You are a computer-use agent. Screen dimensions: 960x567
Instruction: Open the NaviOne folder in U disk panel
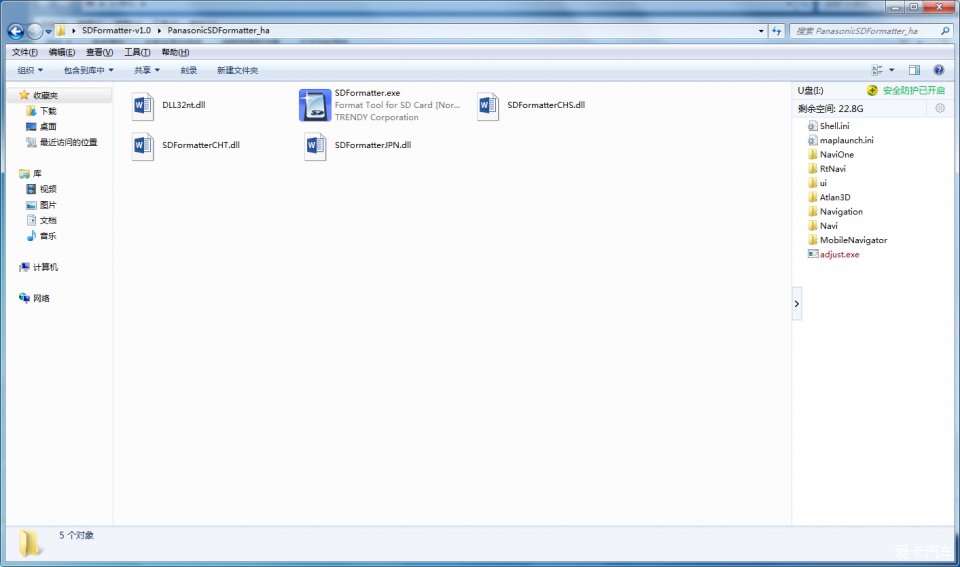pos(836,155)
